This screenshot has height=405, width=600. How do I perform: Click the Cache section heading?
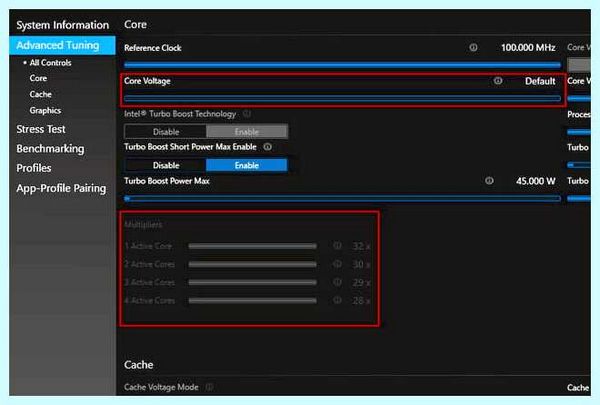pos(139,365)
